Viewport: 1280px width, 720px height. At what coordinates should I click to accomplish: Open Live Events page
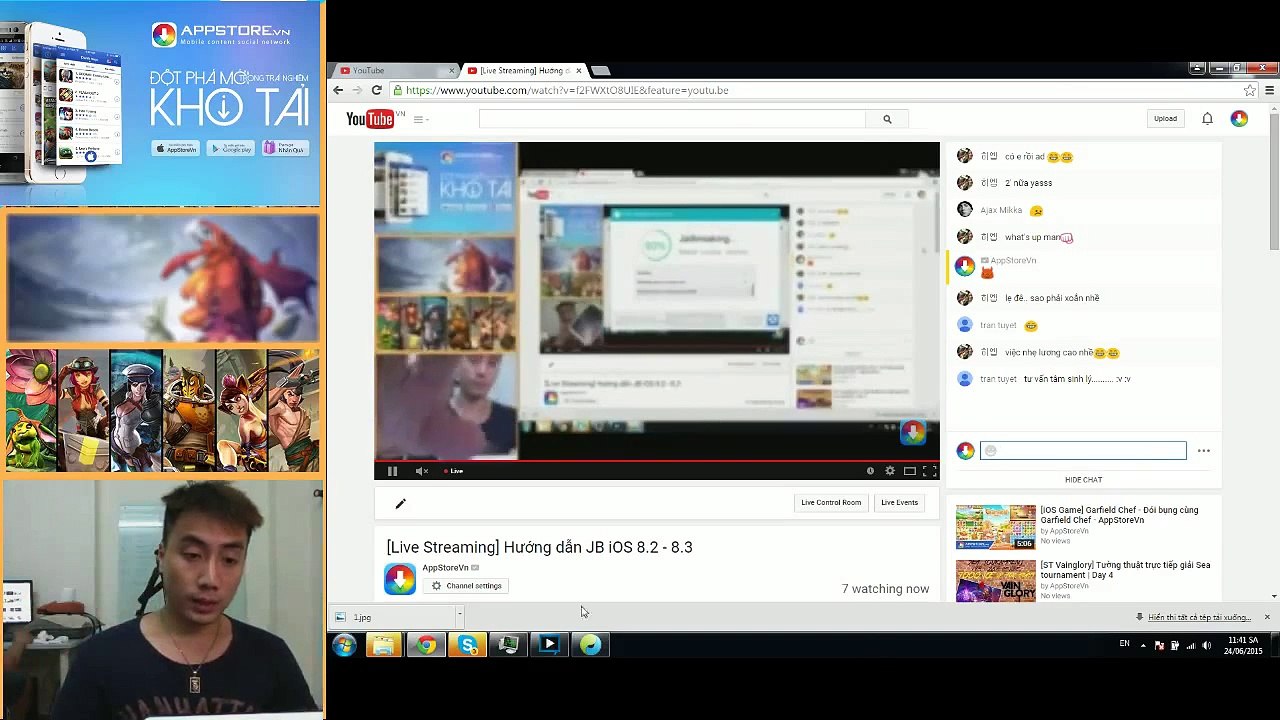pyautogui.click(x=899, y=502)
